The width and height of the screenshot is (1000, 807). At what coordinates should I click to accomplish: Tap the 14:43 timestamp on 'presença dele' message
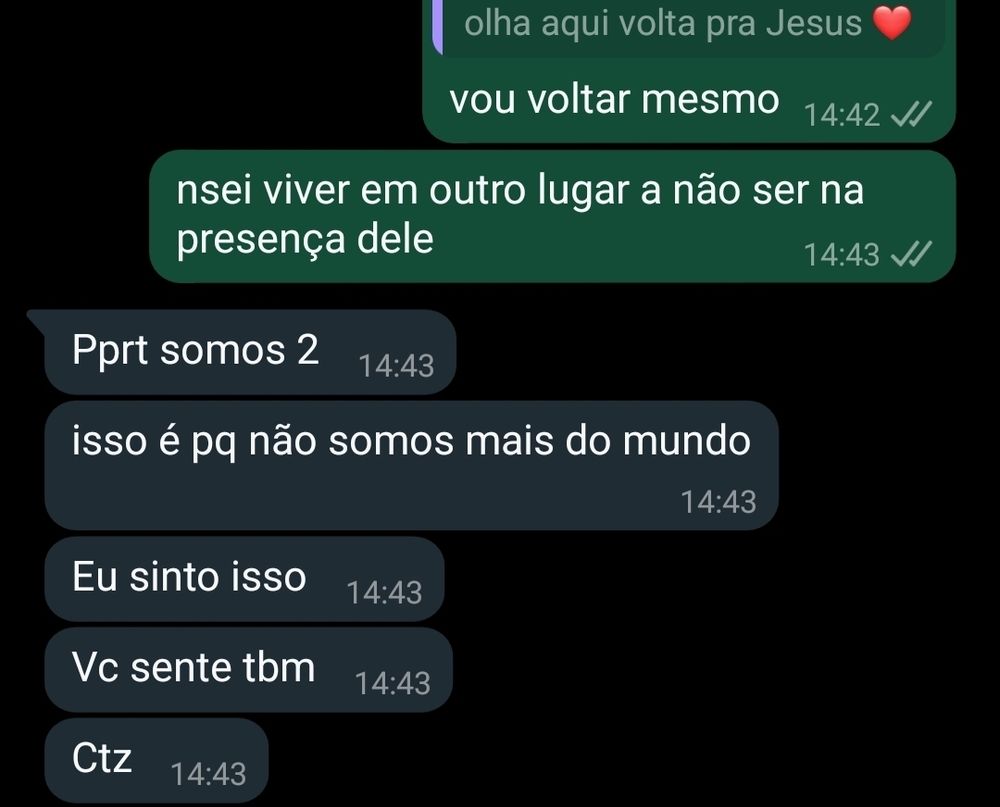[842, 255]
